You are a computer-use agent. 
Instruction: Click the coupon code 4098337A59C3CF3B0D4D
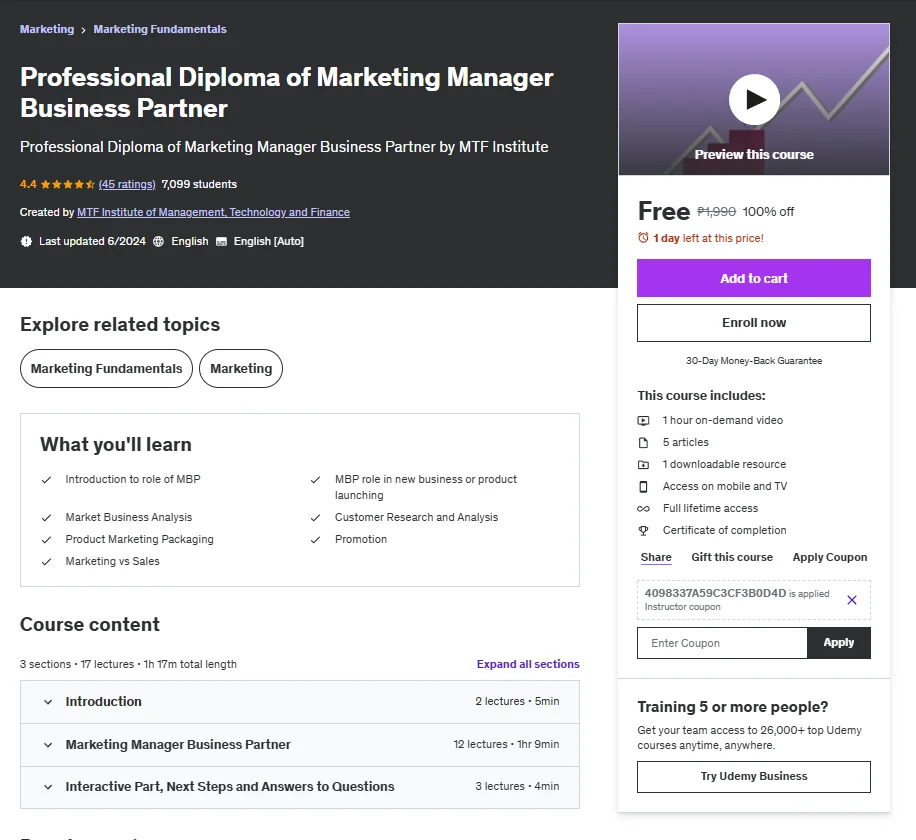tap(715, 593)
